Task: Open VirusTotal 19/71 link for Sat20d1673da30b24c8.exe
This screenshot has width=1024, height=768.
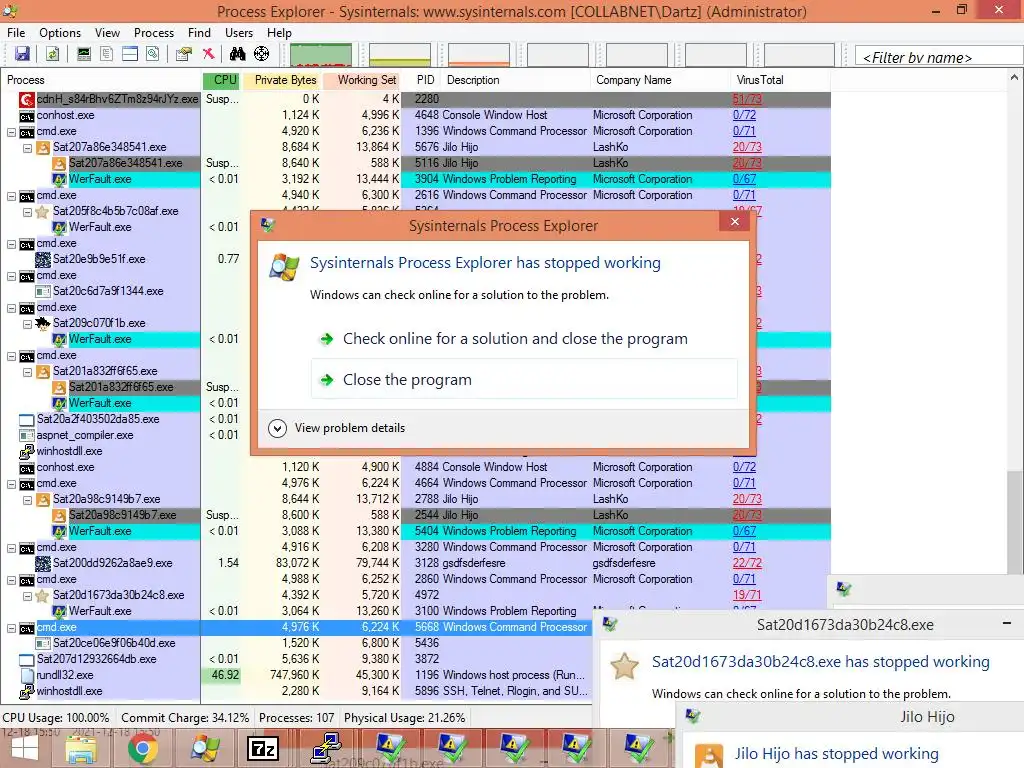Action: coord(747,595)
